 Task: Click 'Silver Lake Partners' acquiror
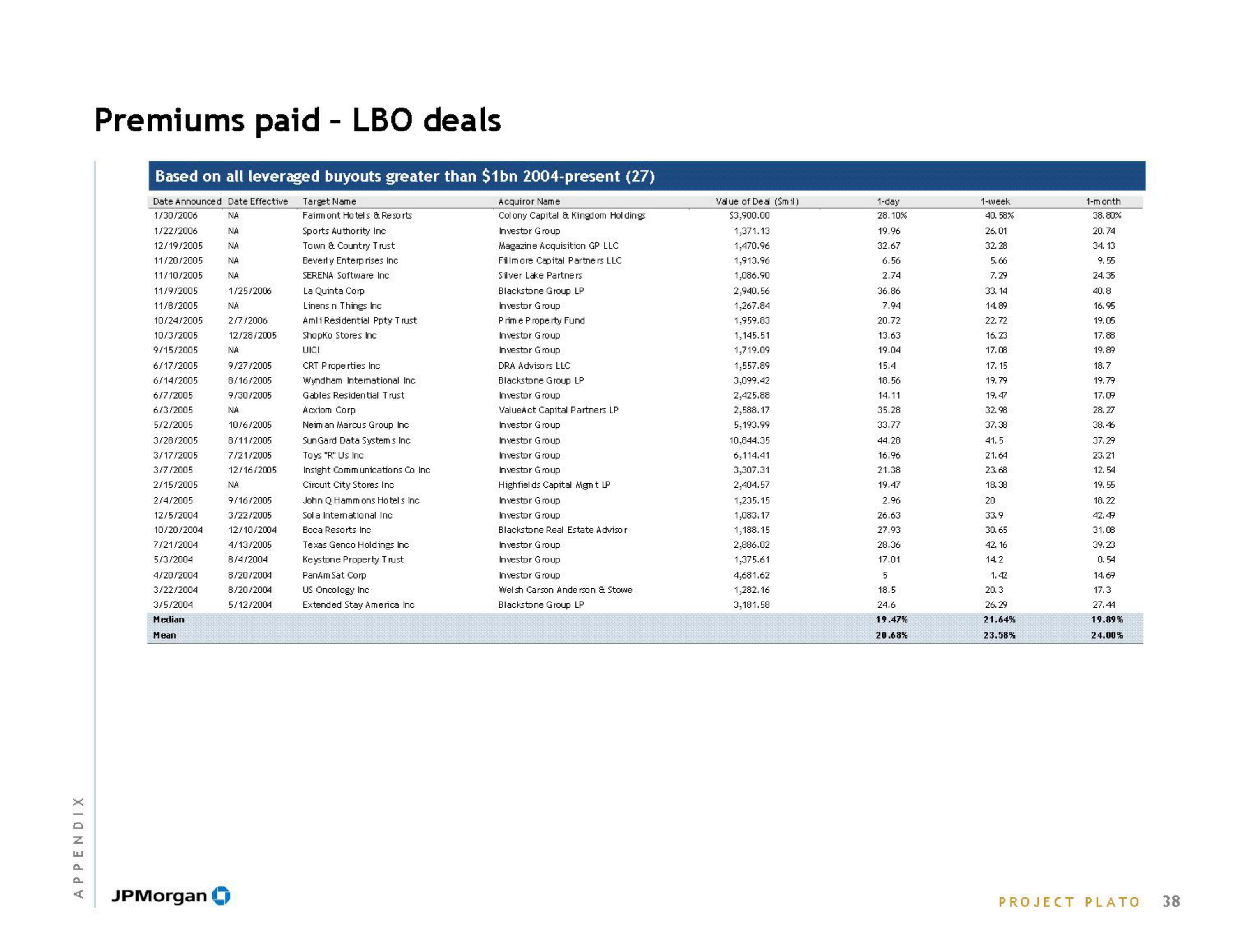coord(540,275)
